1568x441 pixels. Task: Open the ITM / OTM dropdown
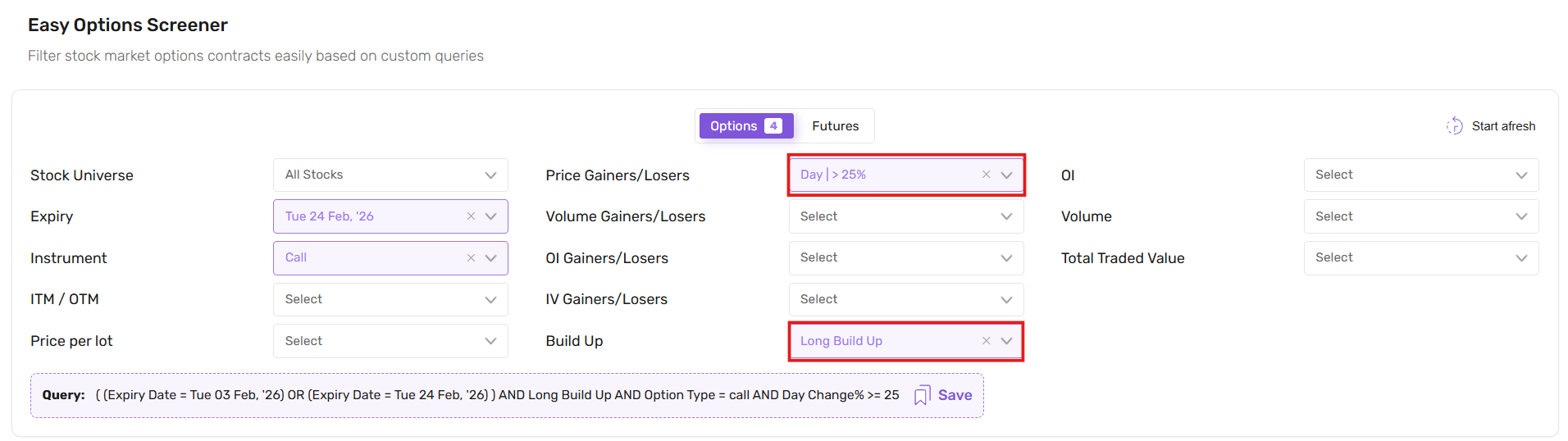click(x=390, y=299)
